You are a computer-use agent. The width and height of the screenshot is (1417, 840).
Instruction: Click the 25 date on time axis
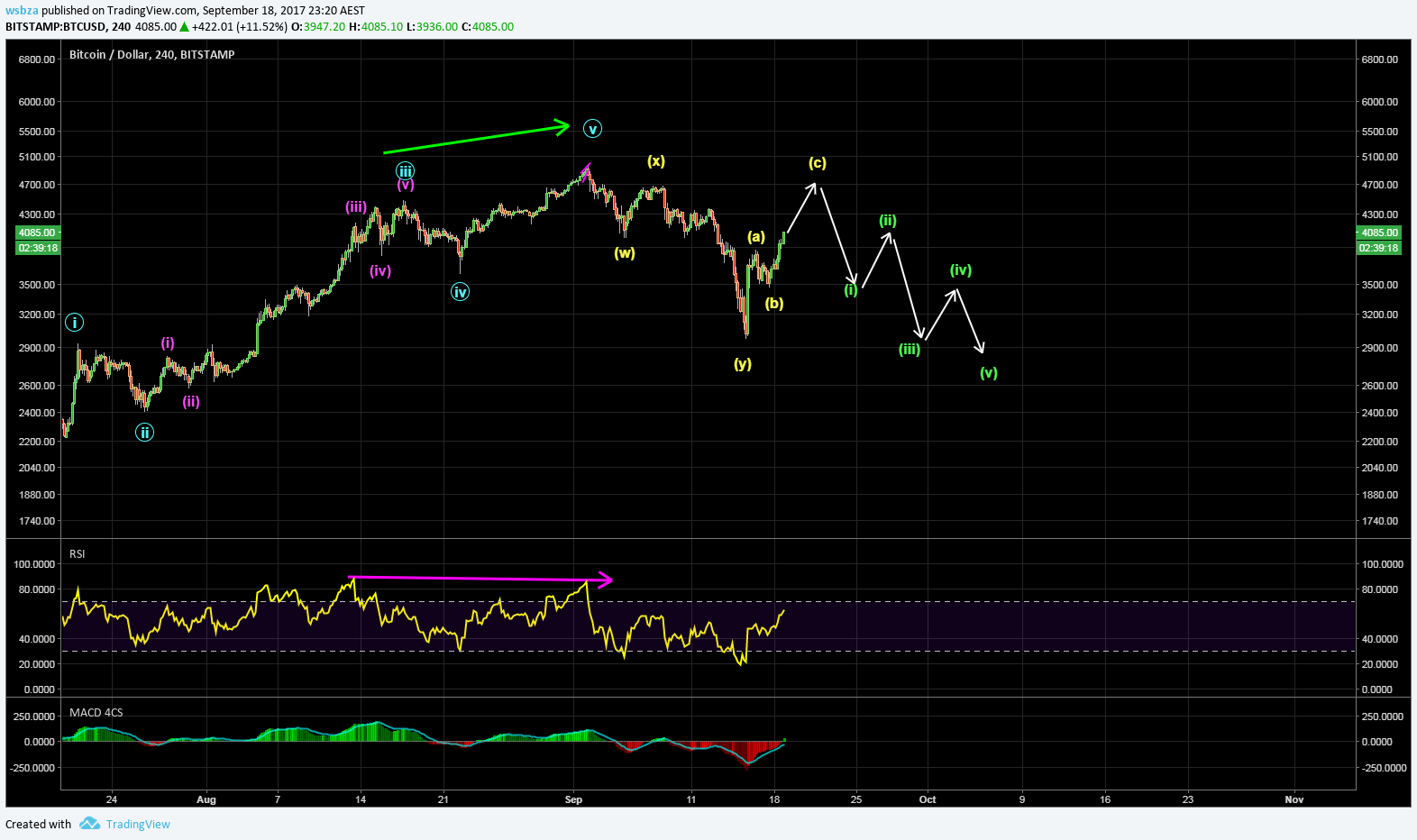856,799
